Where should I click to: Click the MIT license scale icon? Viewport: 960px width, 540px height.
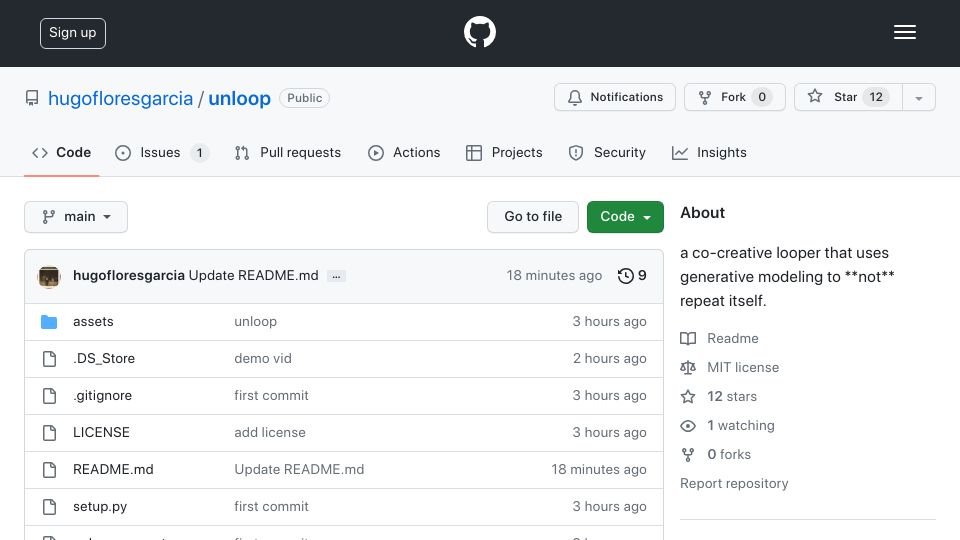tap(688, 367)
